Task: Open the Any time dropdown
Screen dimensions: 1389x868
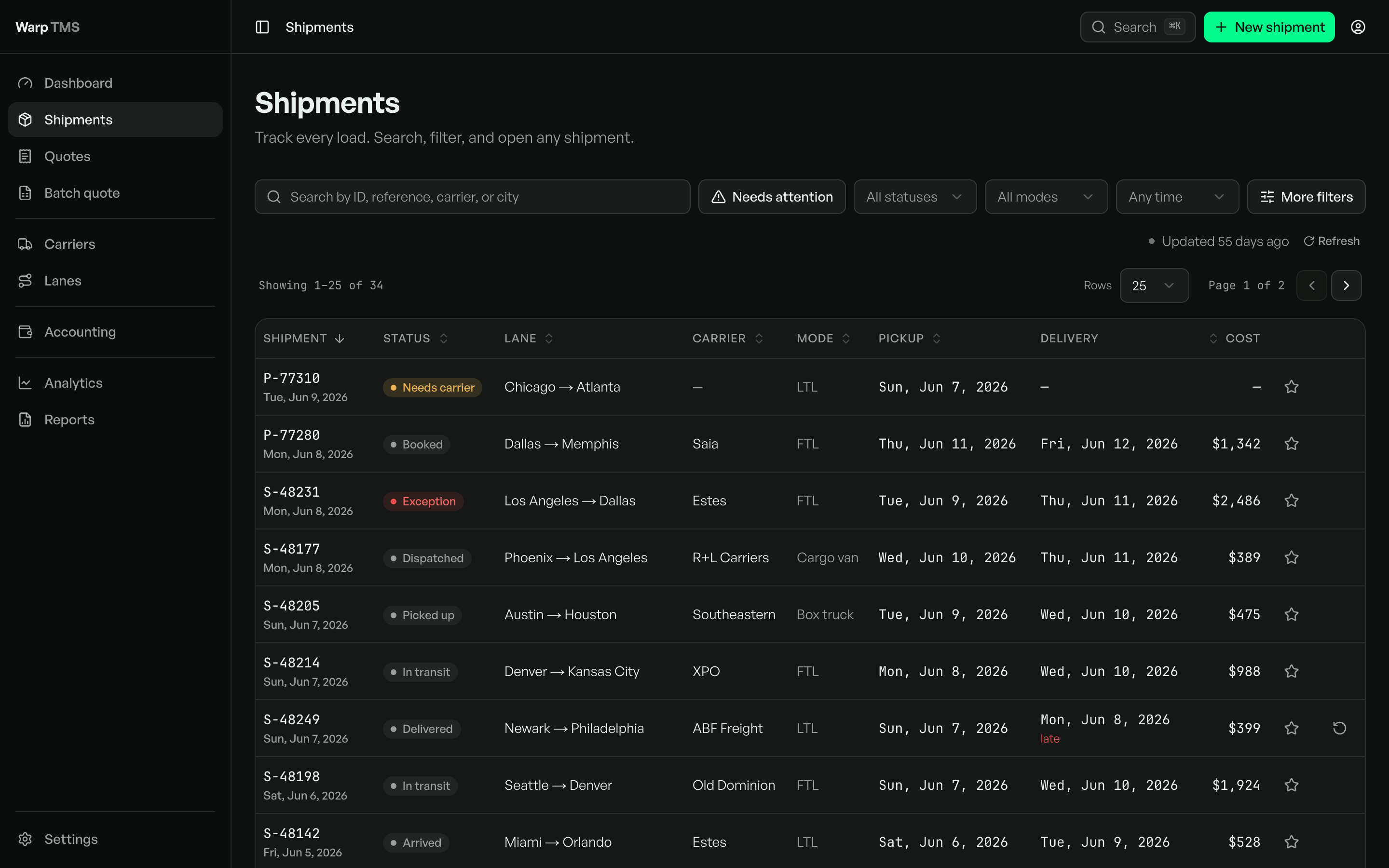Action: coord(1177,197)
